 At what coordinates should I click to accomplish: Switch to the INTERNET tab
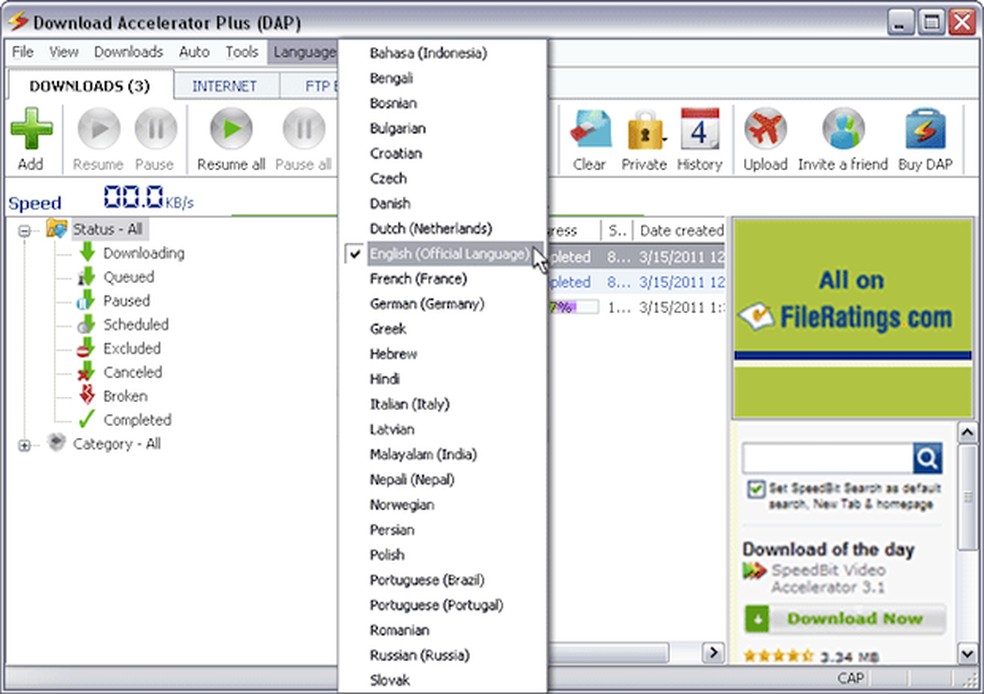(x=225, y=87)
